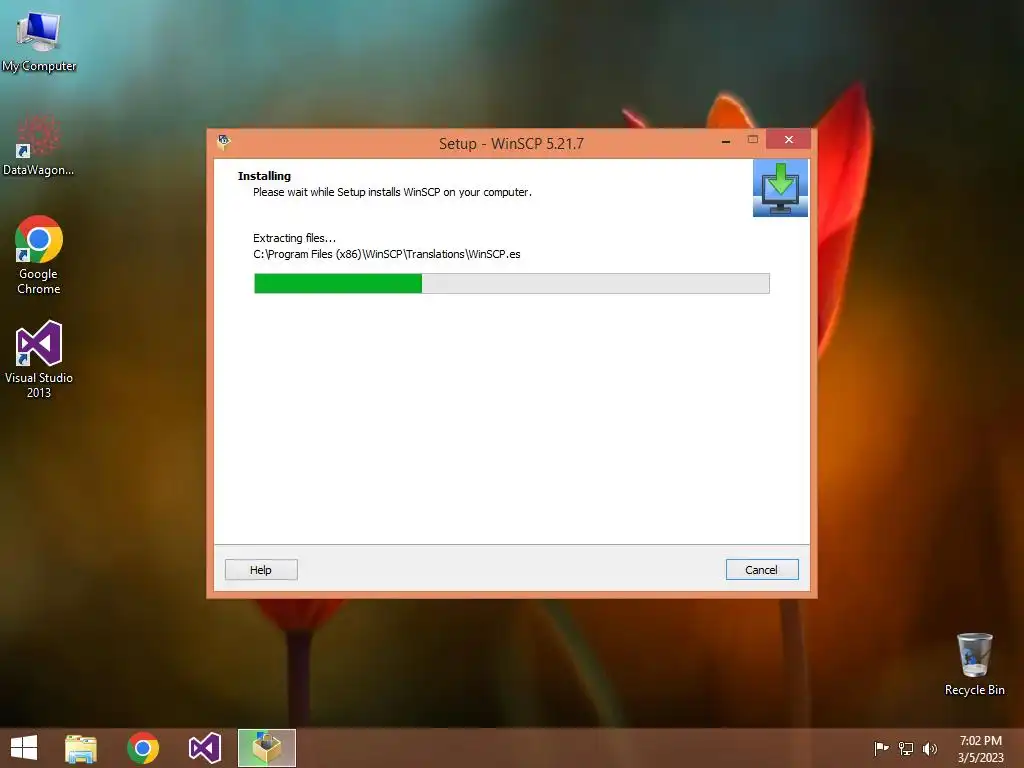Close the WinSCP setup window

coord(788,140)
